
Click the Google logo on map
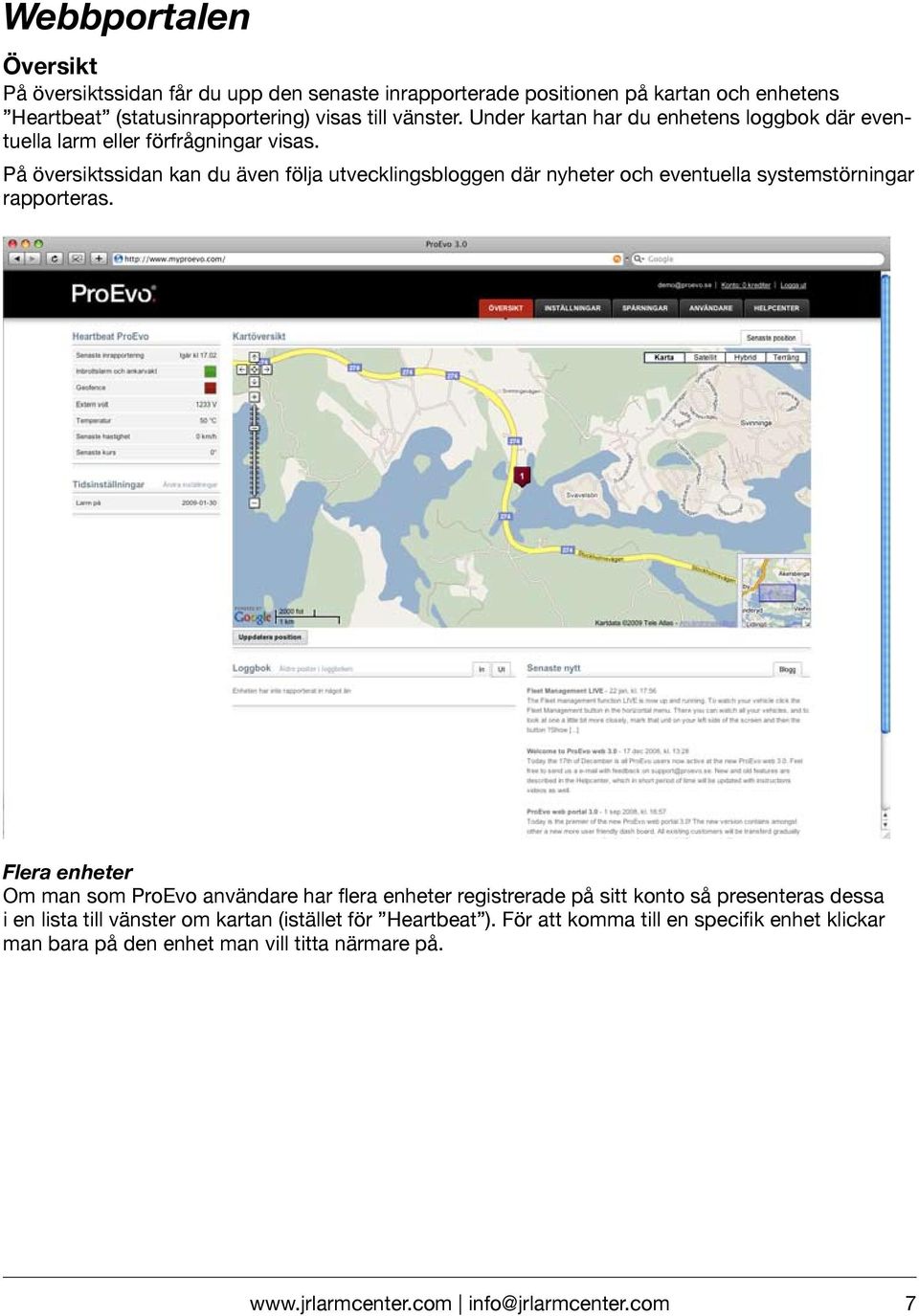253,616
